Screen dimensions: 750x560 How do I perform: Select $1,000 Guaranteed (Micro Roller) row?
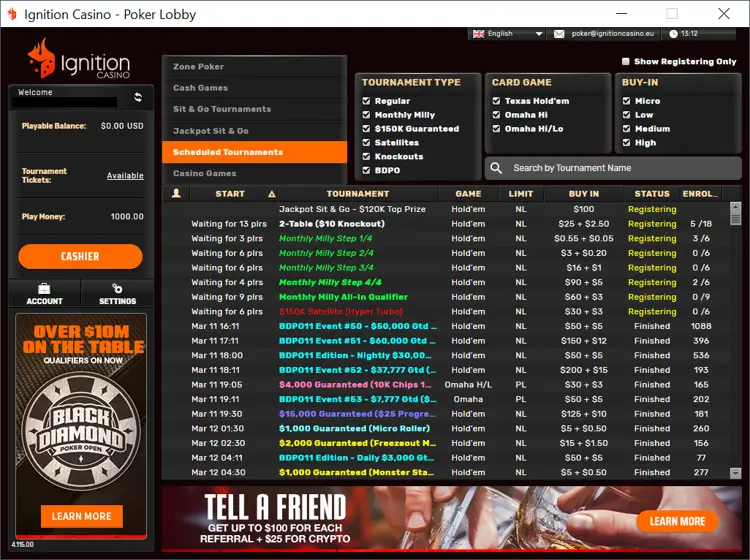point(446,428)
